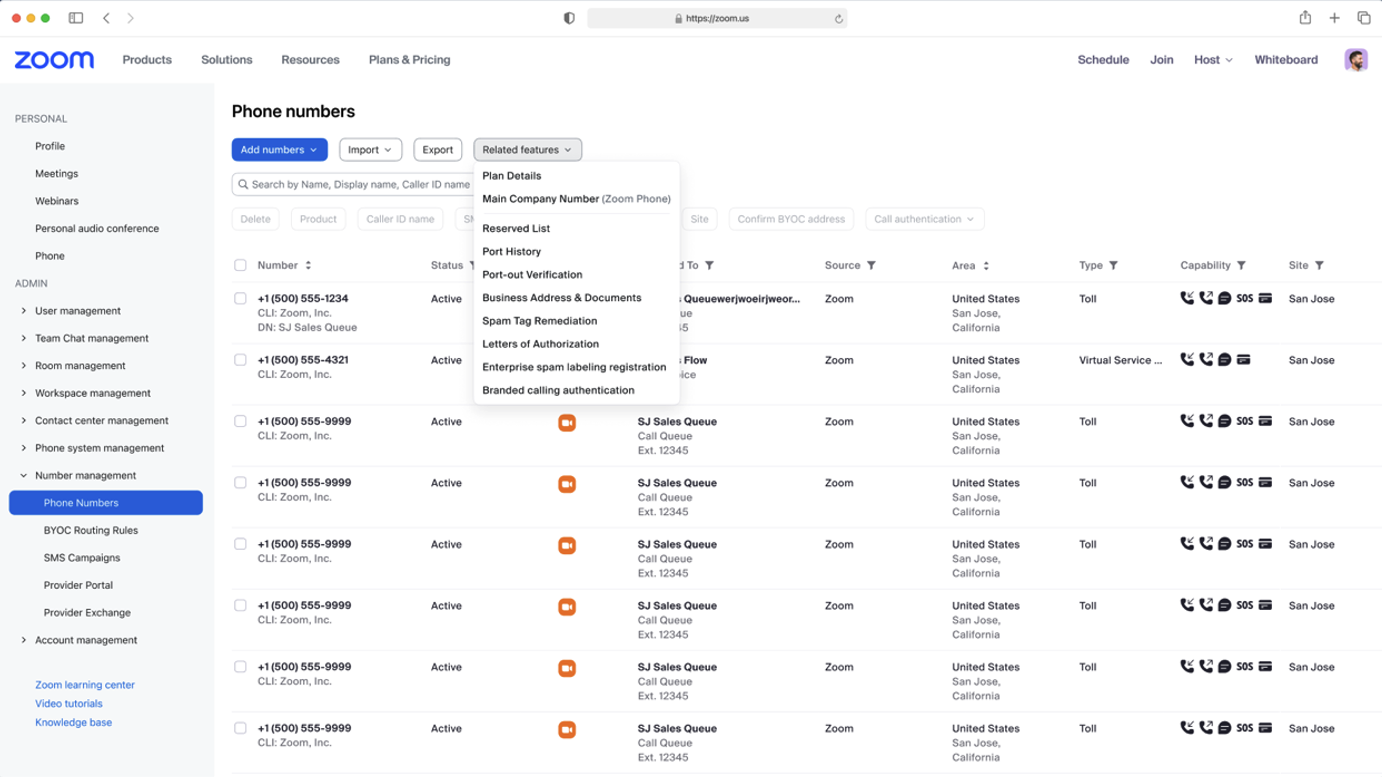This screenshot has height=777, width=1382.
Task: Focus the phone number search field
Action: pyautogui.click(x=354, y=184)
